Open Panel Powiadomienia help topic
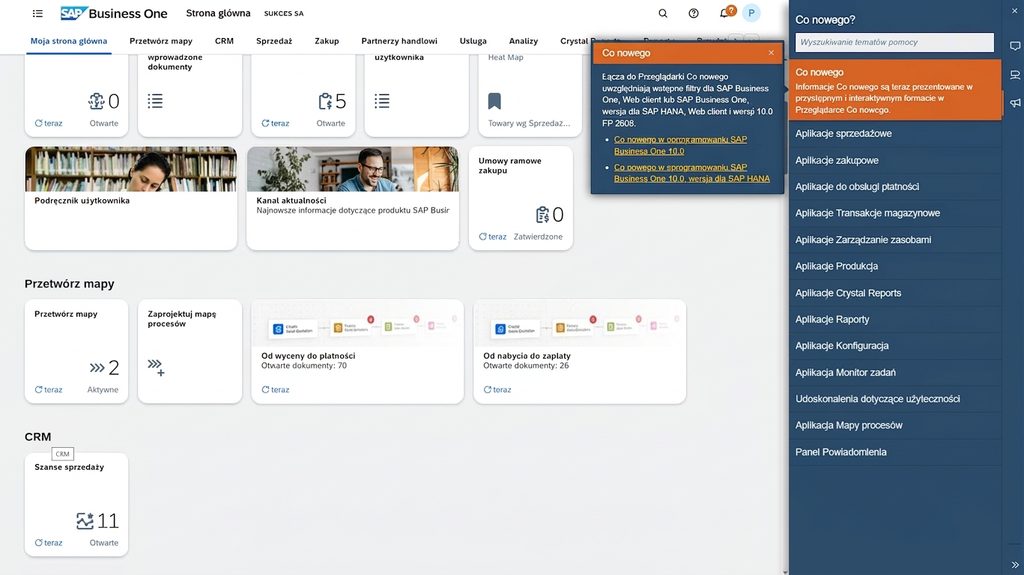 pos(895,452)
